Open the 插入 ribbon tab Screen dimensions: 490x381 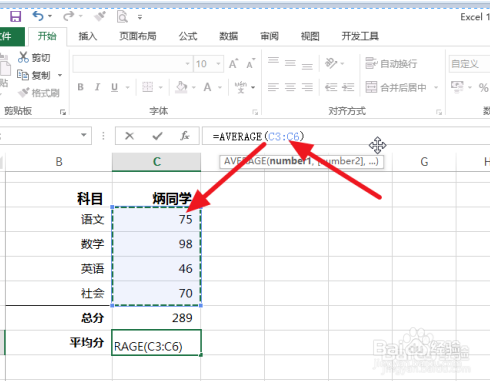88,36
